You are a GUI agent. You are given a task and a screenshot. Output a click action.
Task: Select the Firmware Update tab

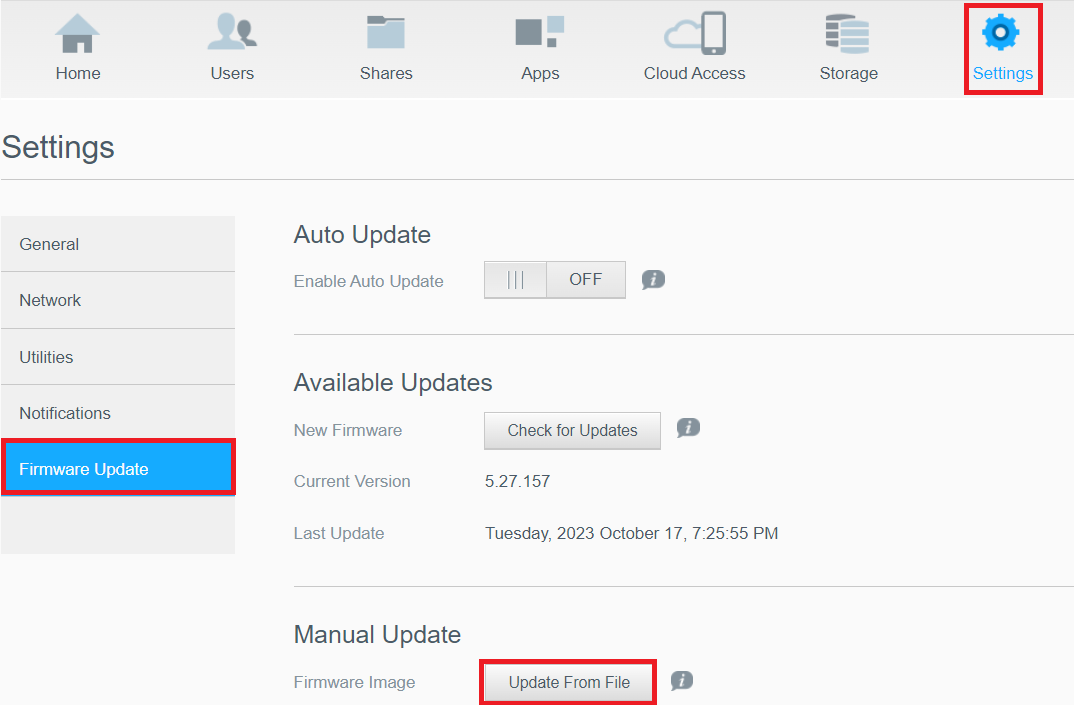coord(118,469)
